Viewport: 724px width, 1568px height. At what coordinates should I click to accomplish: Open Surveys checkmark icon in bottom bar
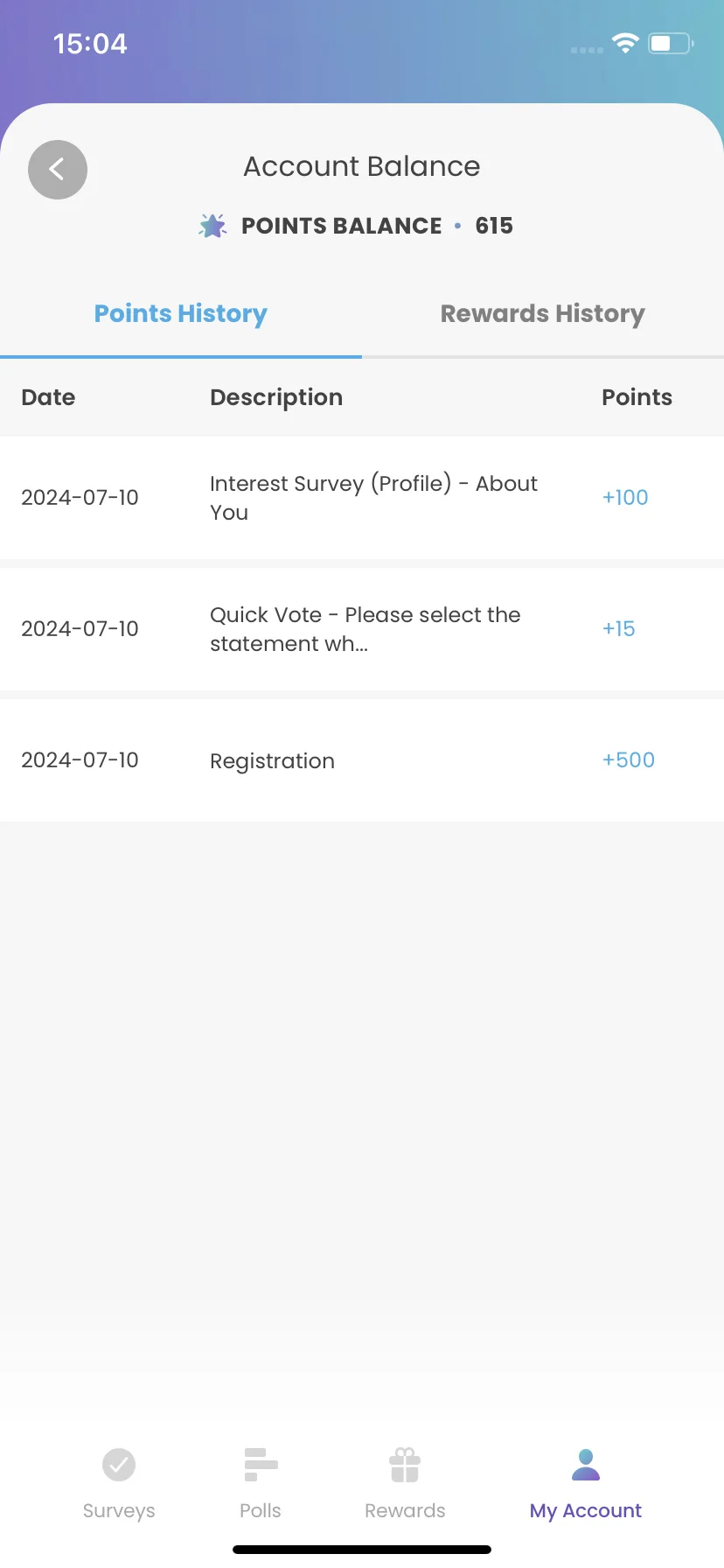pyautogui.click(x=119, y=1465)
